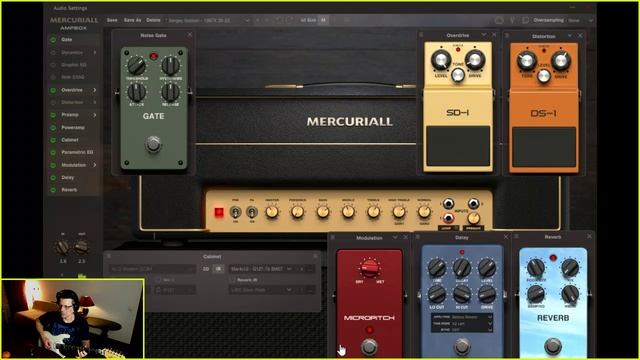
Task: Toggle the Parametric EQ module power icon
Action: (53, 153)
